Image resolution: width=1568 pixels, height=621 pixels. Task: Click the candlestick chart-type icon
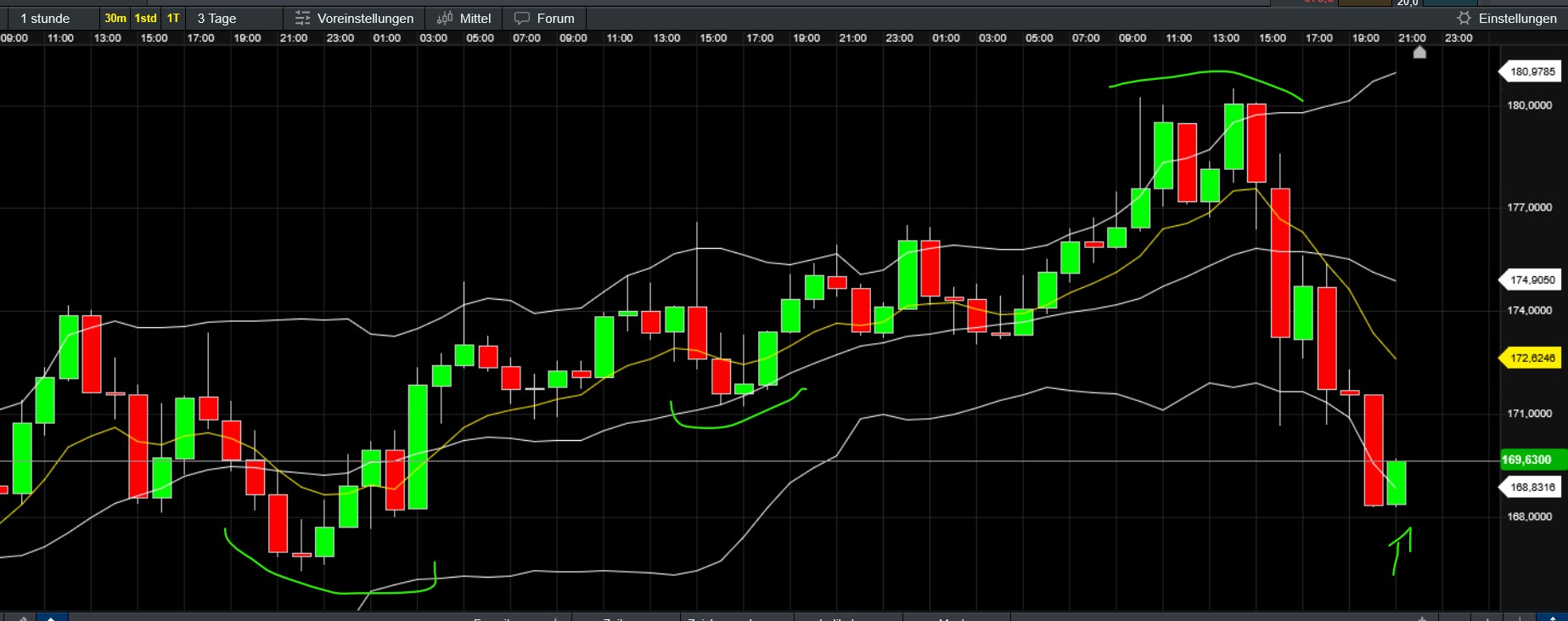(445, 18)
